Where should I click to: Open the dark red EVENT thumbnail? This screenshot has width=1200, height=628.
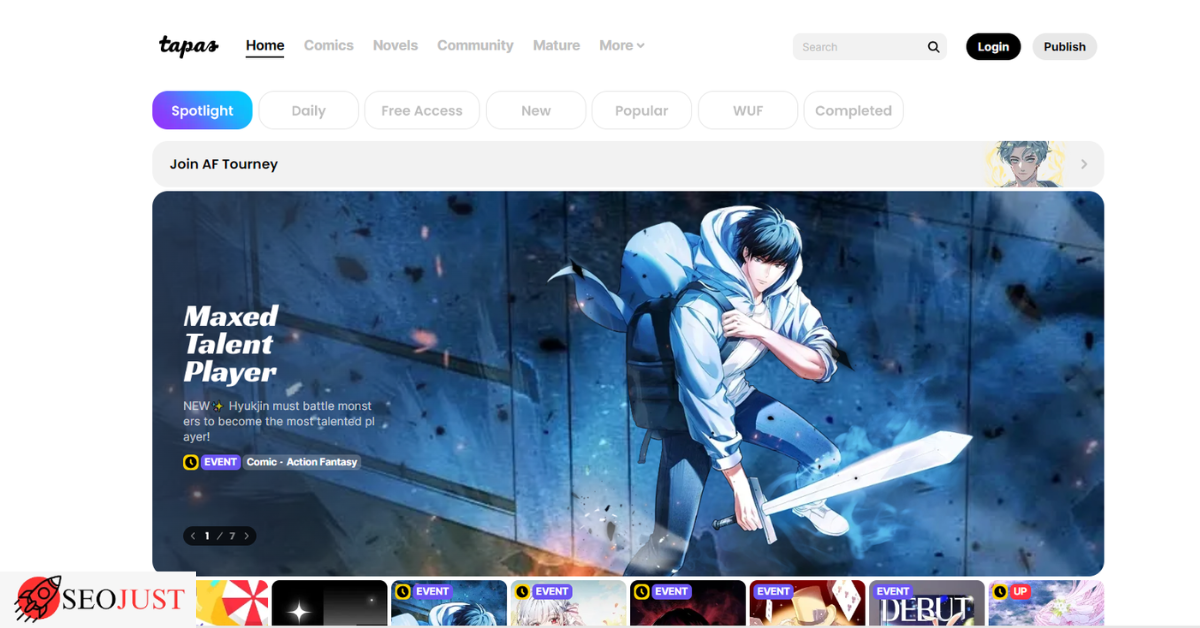(x=688, y=604)
